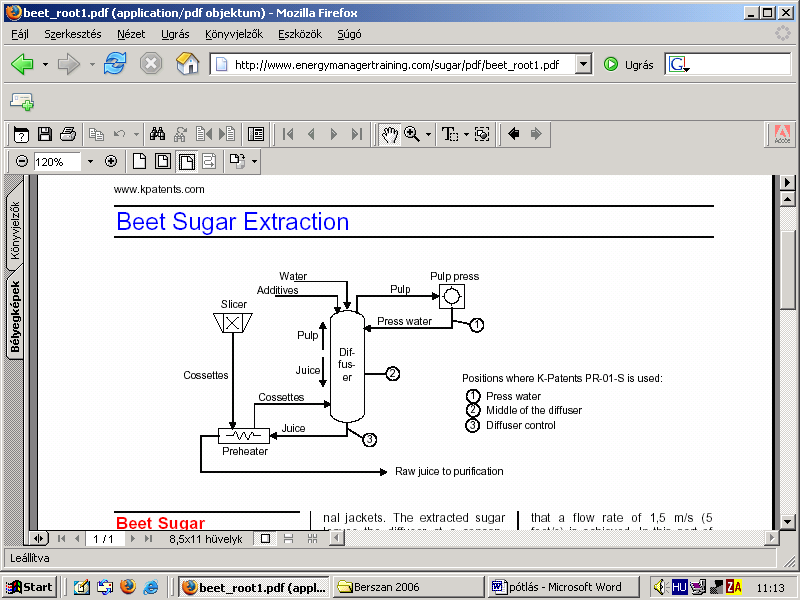
Task: Click the rotate pages icon
Action: pyautogui.click(x=237, y=162)
